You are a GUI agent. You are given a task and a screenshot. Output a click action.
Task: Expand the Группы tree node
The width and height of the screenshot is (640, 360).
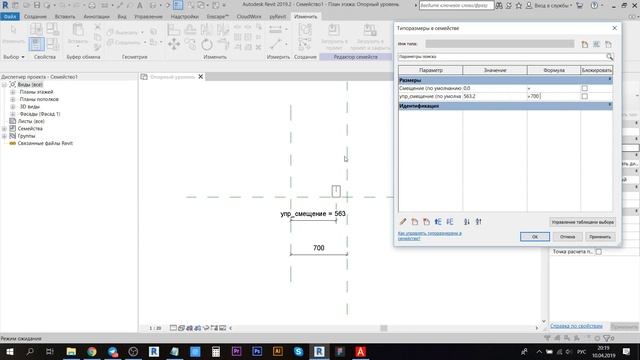click(4, 136)
